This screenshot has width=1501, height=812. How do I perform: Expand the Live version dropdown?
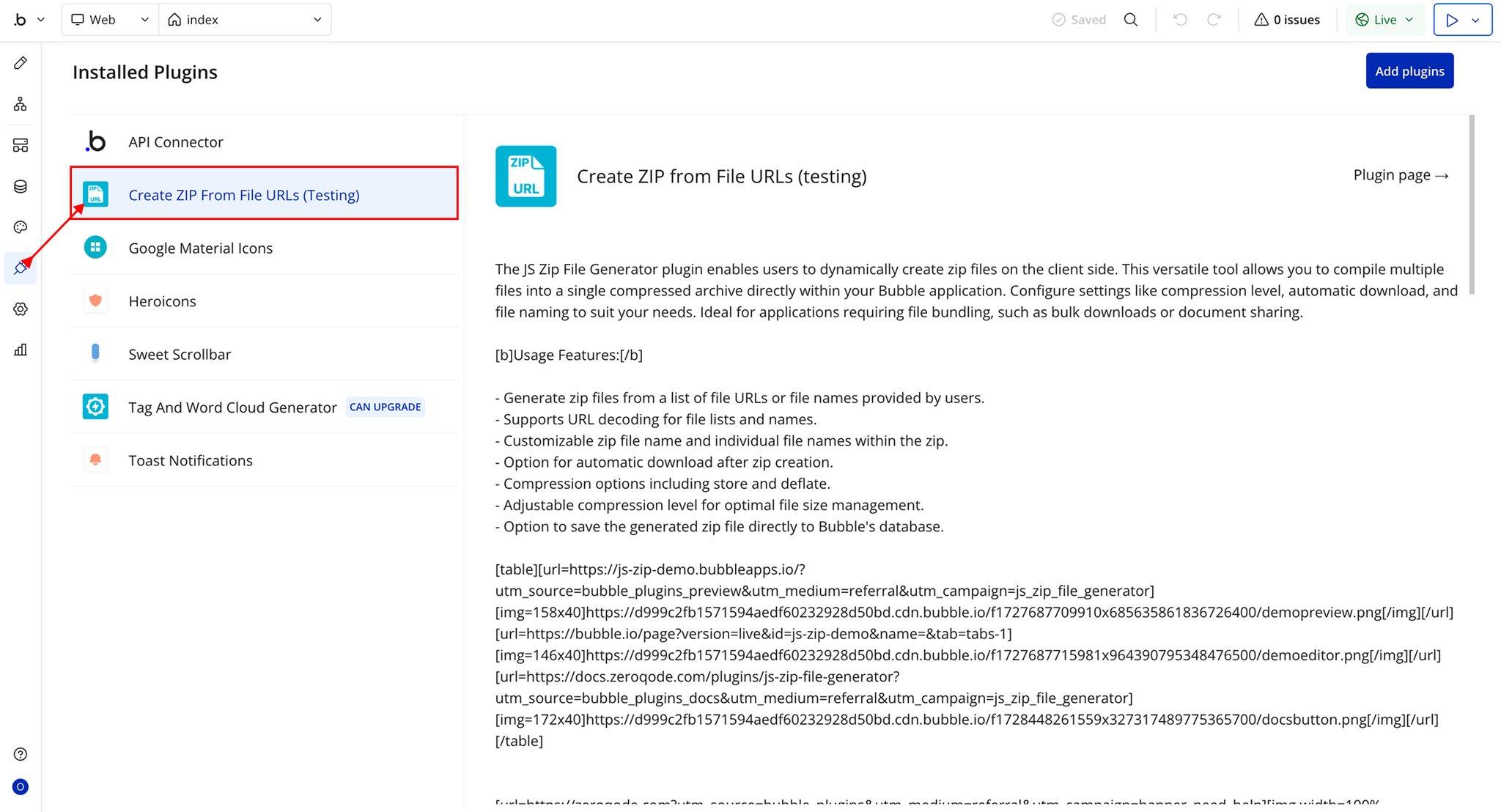[1384, 20]
